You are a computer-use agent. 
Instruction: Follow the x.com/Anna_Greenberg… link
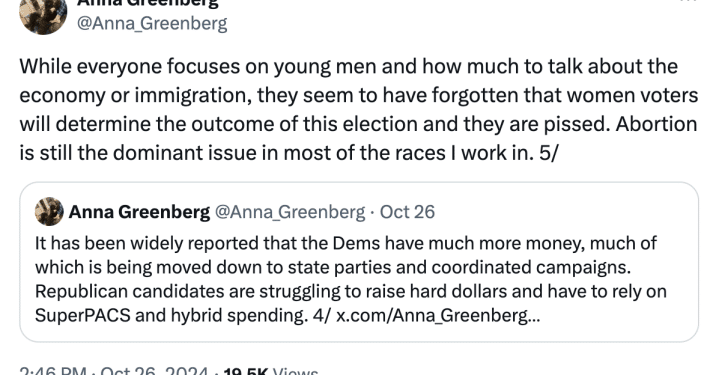coord(438,315)
